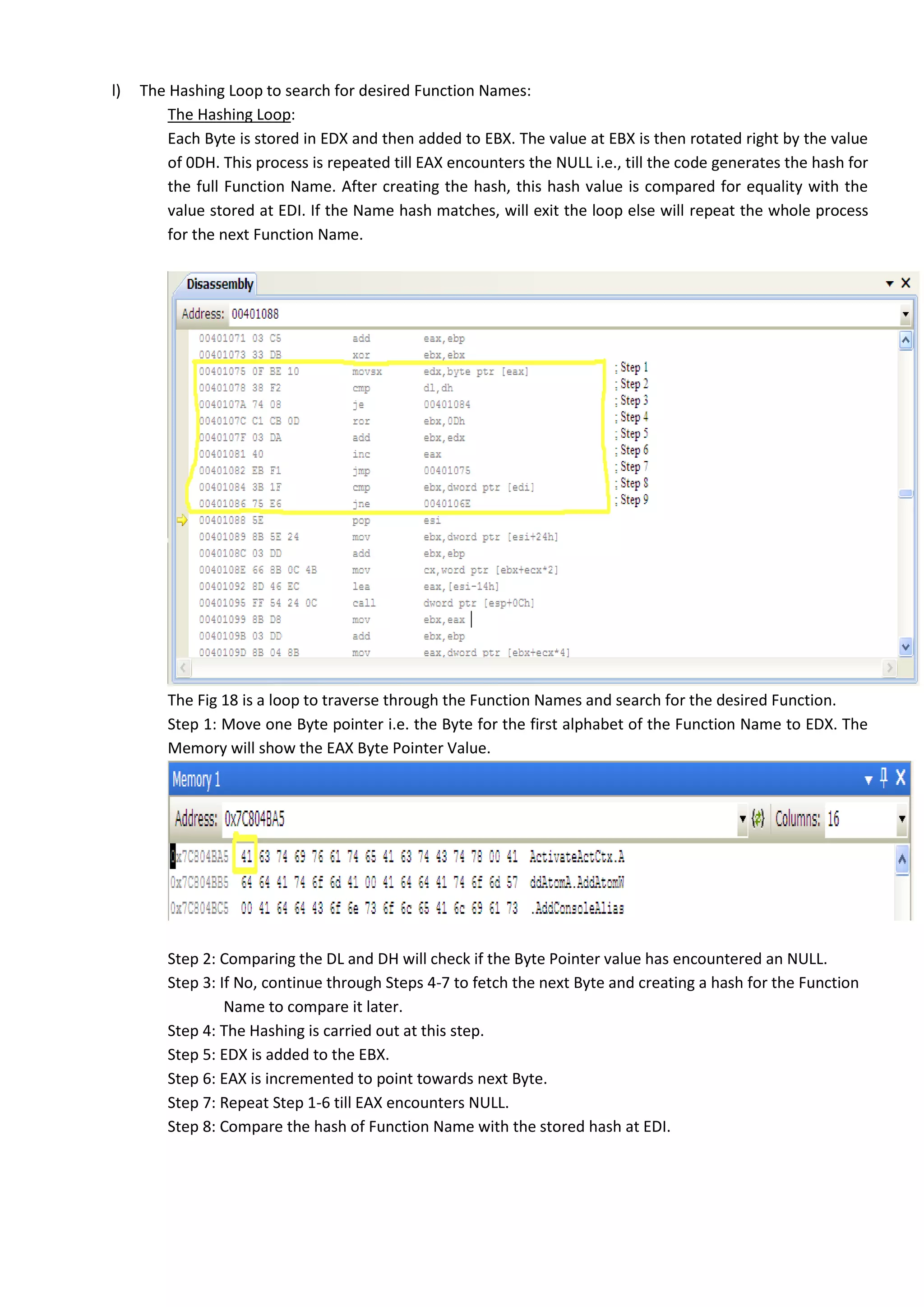This screenshot has width=924, height=1307.
Task: Click the Disassembly vertical scrollbar thumb
Action: pyautogui.click(x=905, y=494)
